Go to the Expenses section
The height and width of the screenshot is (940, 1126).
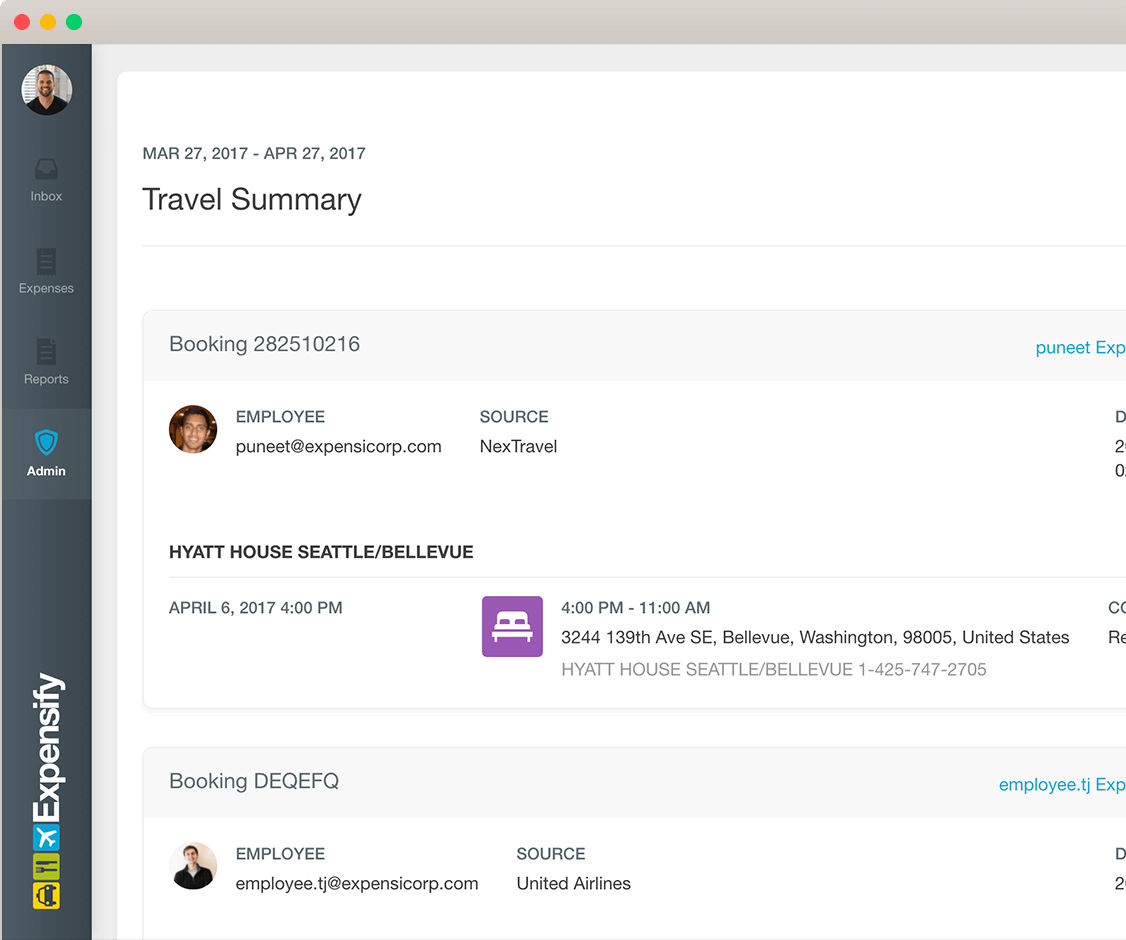[x=46, y=271]
